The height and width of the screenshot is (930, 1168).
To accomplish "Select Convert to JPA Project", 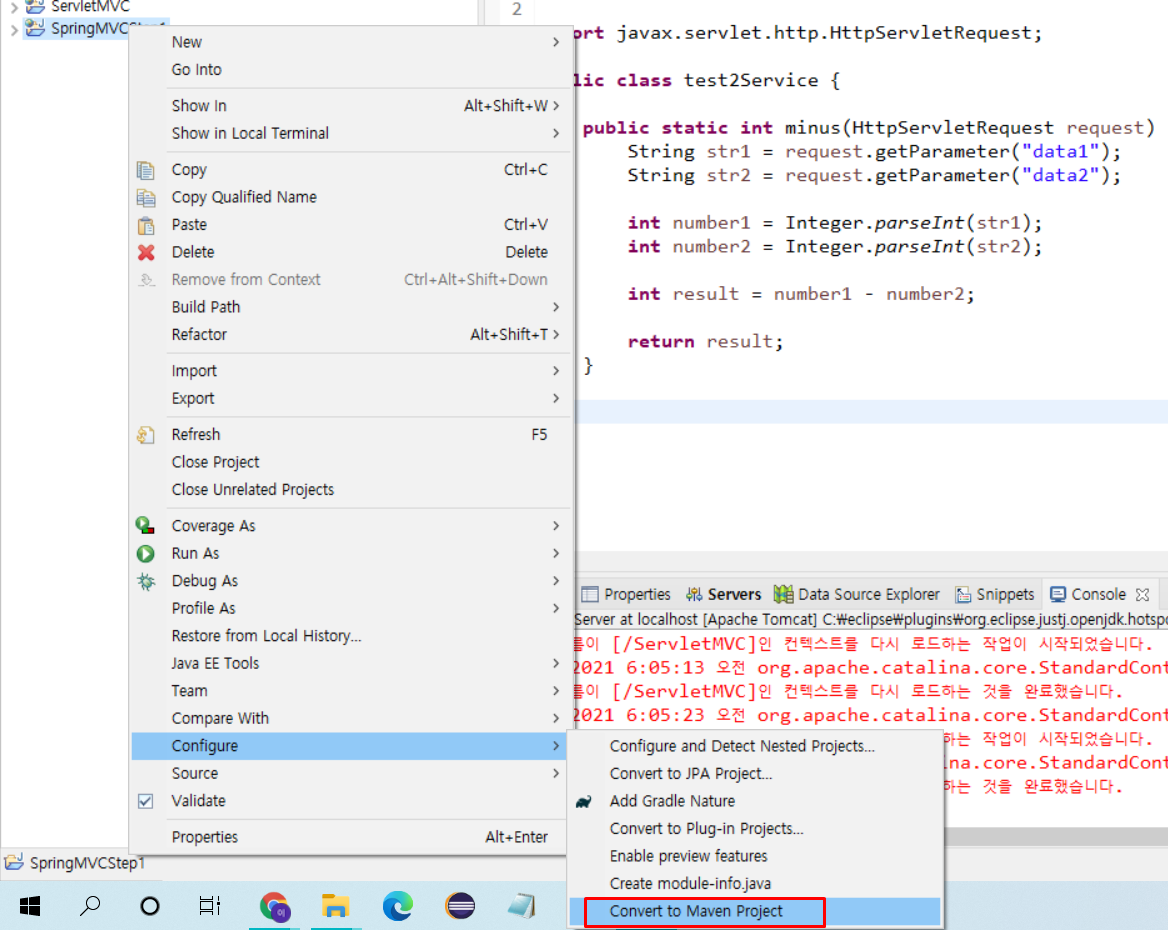I will click(755, 774).
